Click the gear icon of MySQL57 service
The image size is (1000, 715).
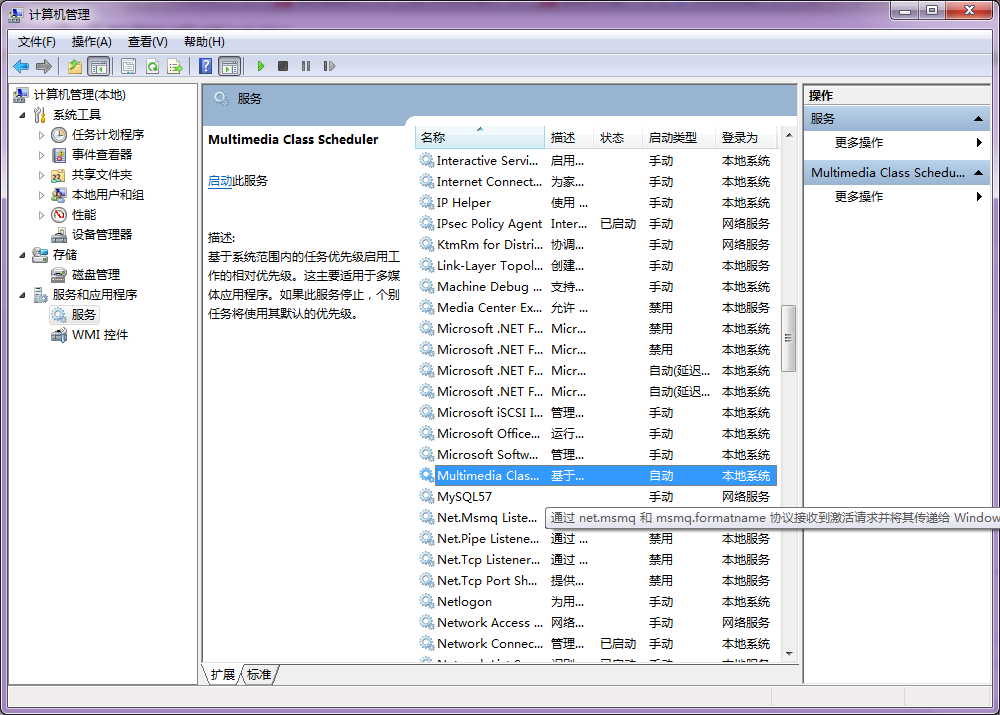[426, 496]
